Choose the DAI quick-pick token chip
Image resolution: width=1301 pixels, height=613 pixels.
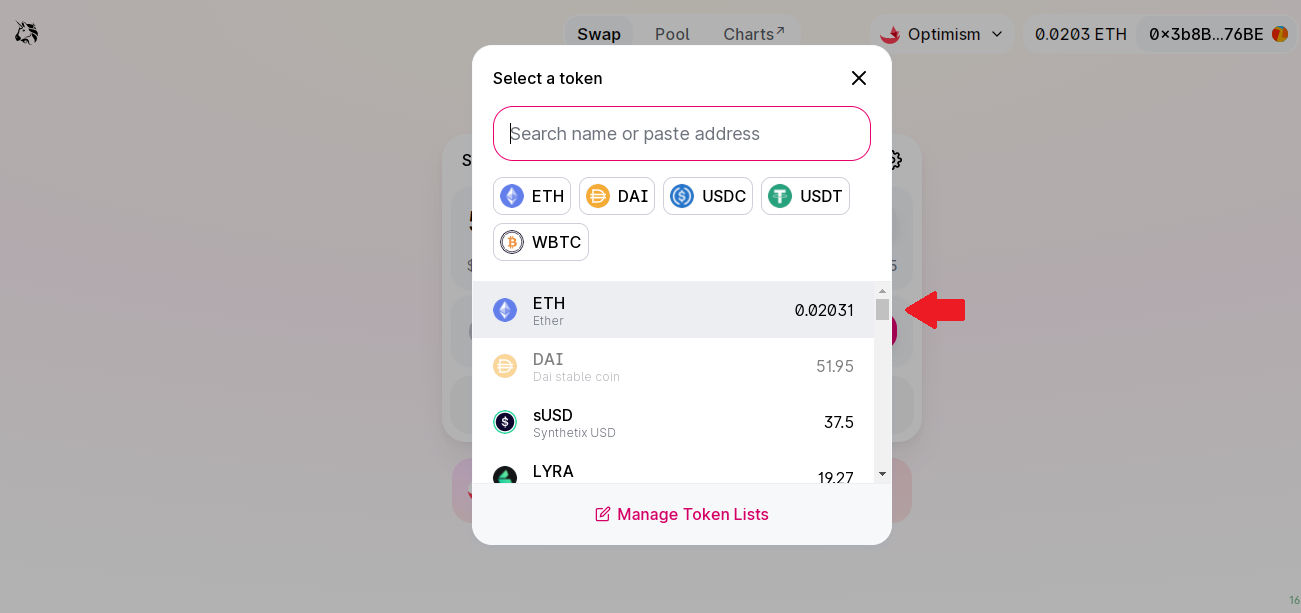coord(617,196)
